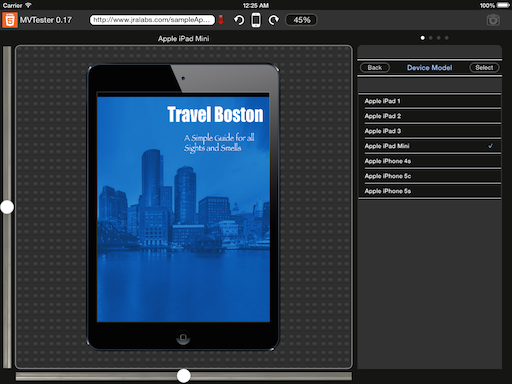
Task: Switch to fourth page indicator dot
Action: point(447,38)
